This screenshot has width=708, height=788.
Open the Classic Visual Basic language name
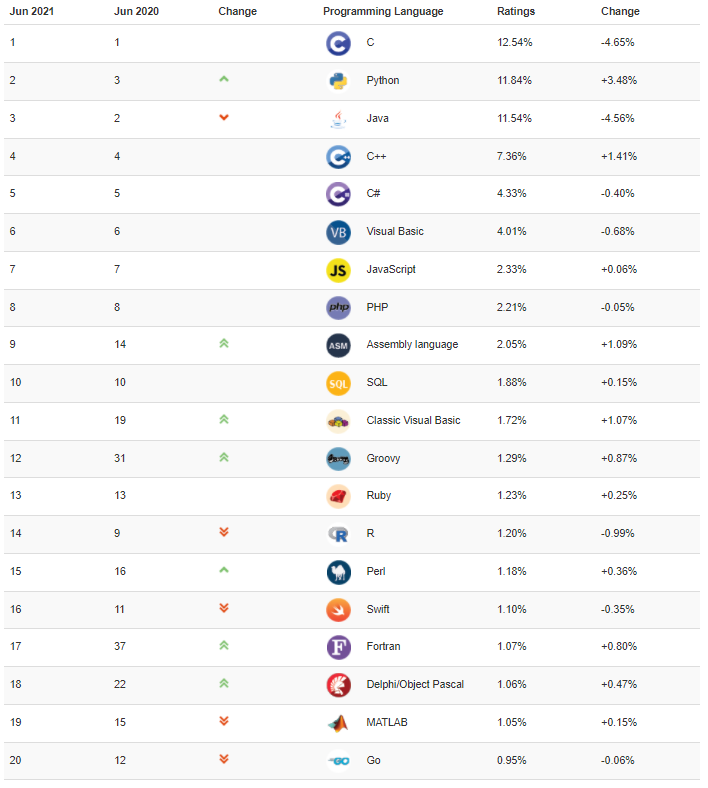(x=413, y=421)
